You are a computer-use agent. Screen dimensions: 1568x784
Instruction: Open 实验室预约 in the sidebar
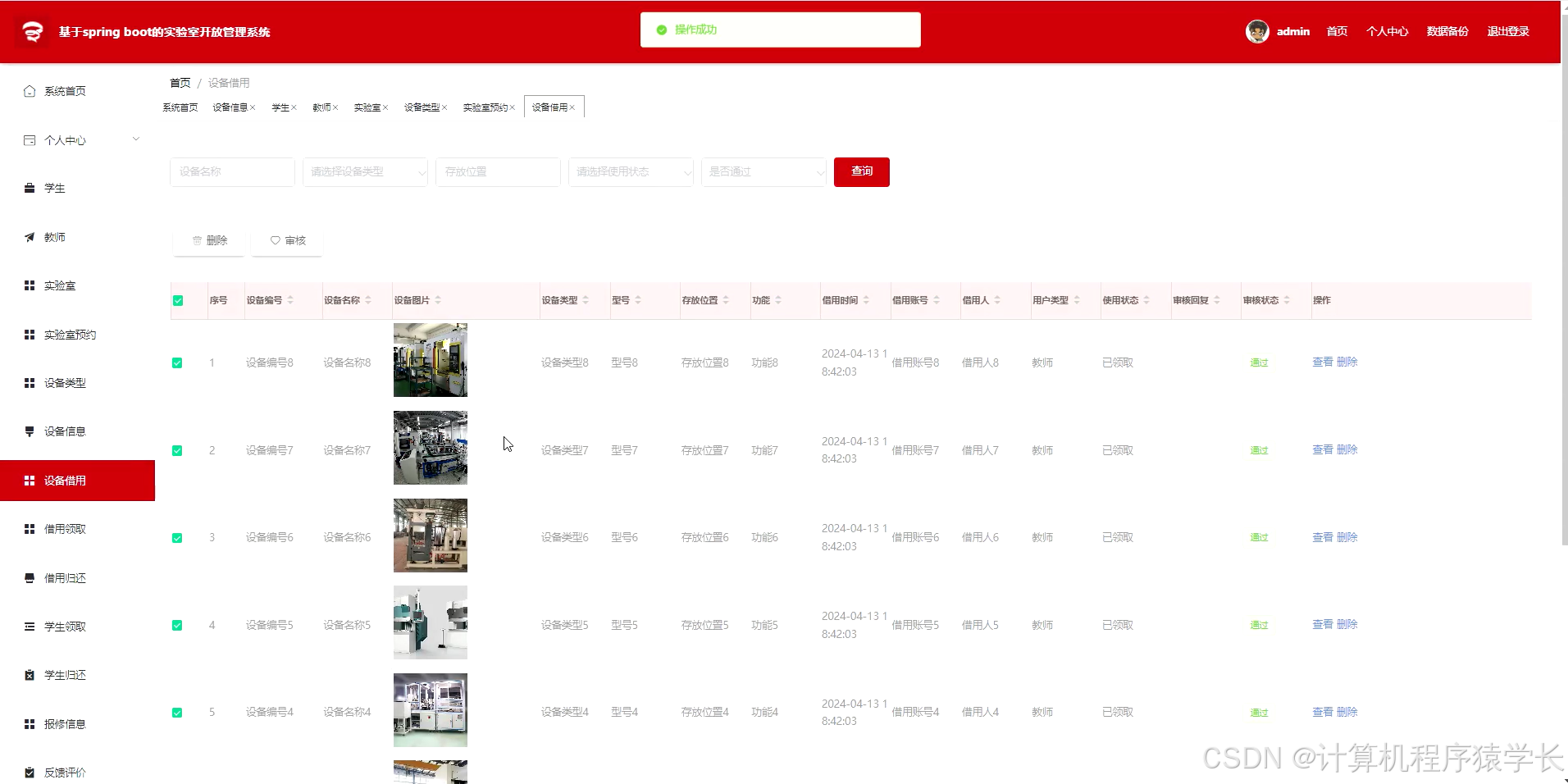(77, 335)
